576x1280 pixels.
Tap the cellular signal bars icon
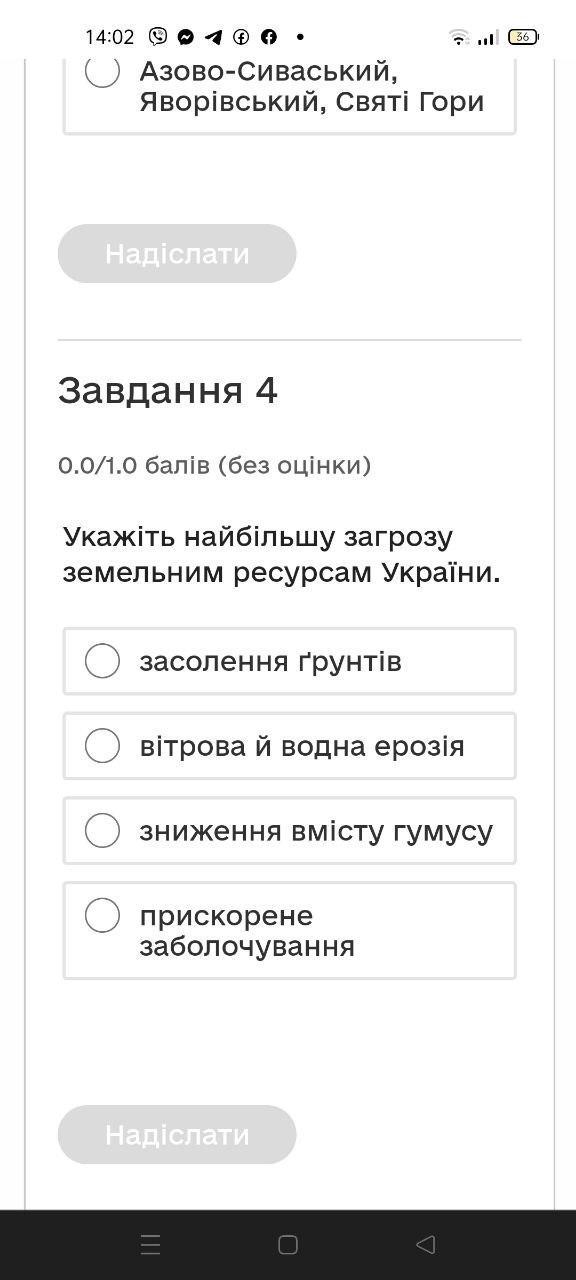tap(488, 38)
